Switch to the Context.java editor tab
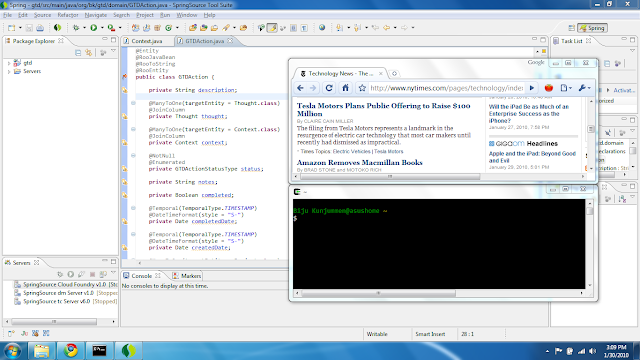This screenshot has width=640, height=360. click(147, 41)
